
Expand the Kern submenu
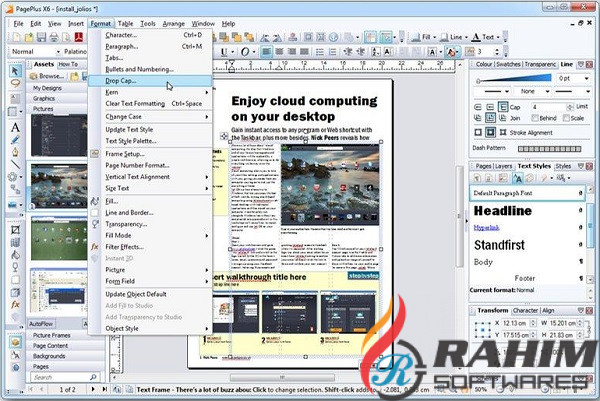pos(150,92)
